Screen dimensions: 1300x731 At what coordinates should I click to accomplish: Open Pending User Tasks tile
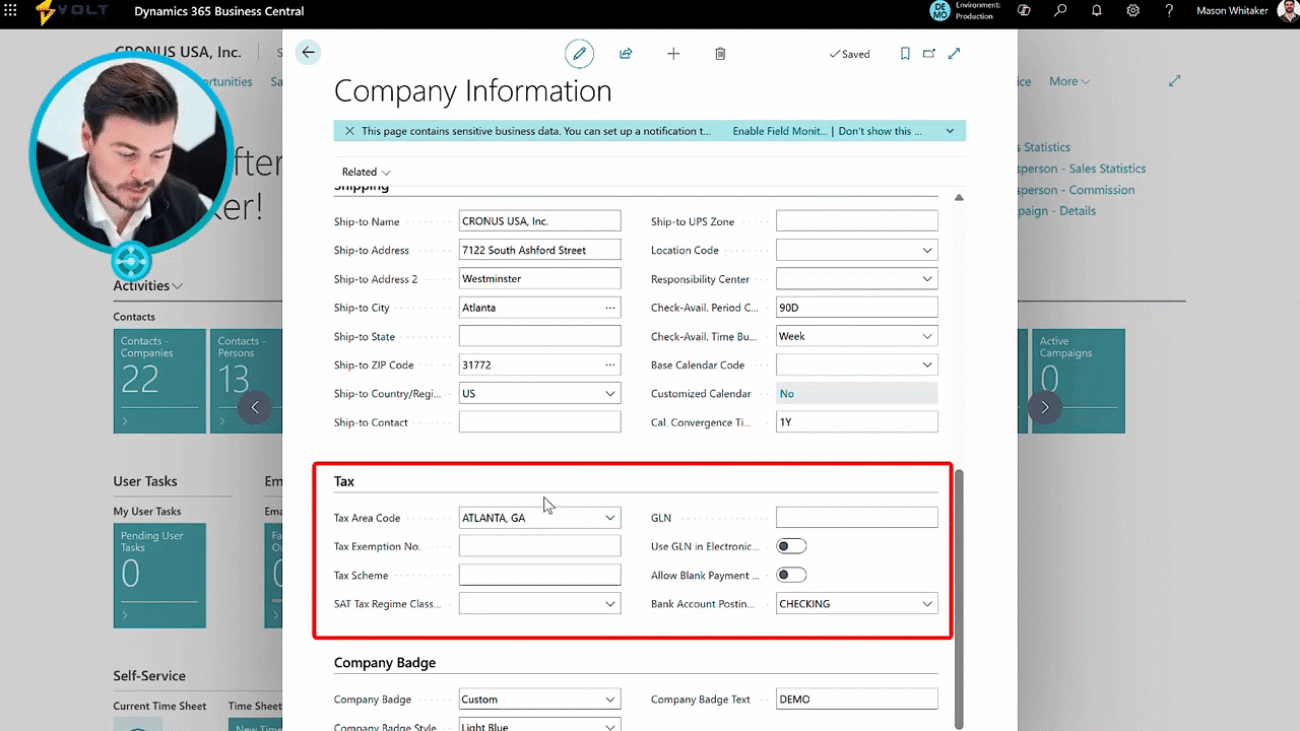pos(159,575)
